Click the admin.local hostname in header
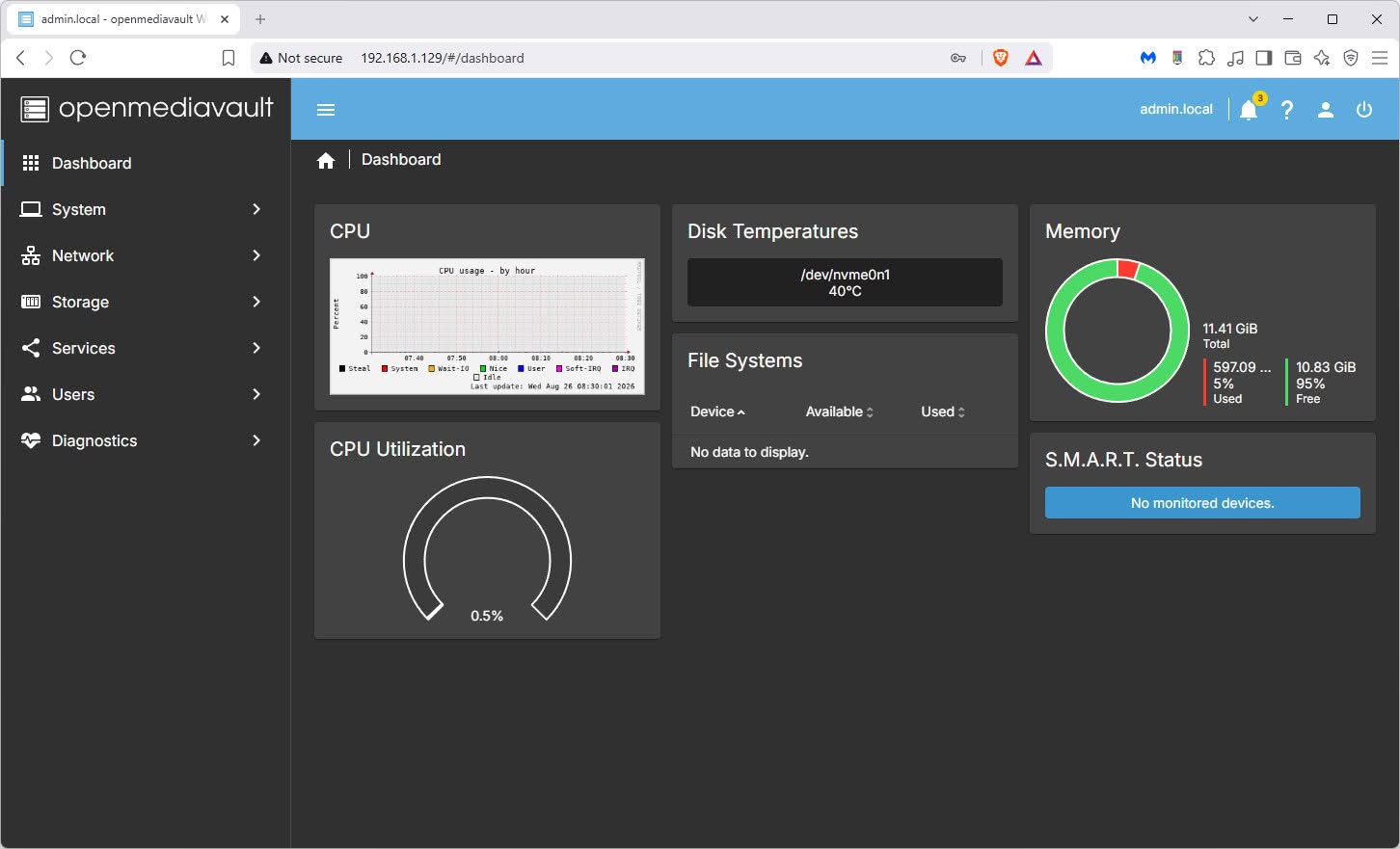This screenshot has width=1400, height=849. pos(1176,109)
